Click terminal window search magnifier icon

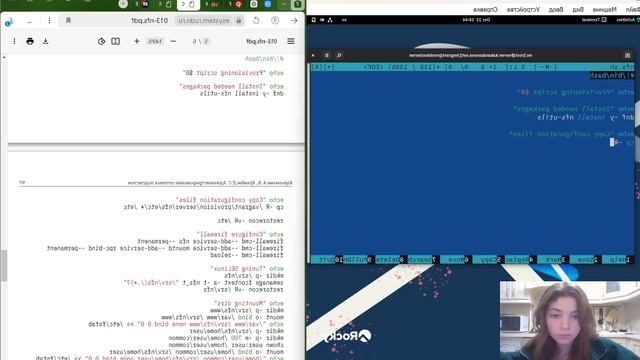pyautogui.click(x=339, y=55)
